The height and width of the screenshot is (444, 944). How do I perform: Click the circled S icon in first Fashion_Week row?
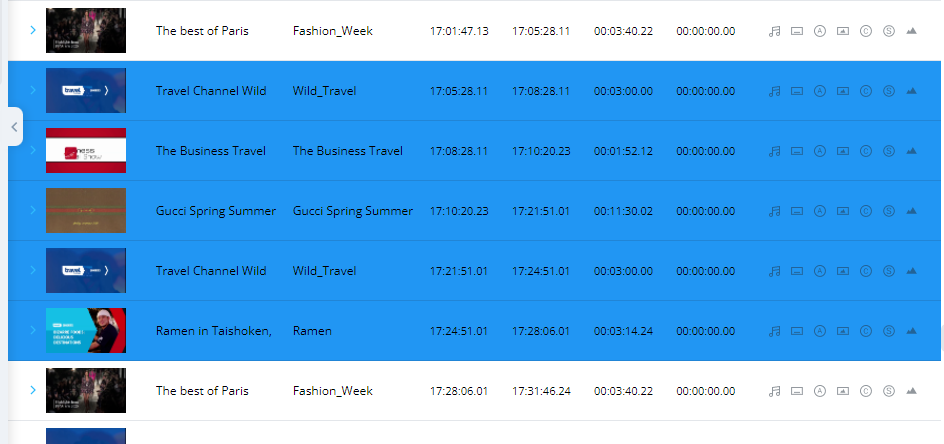[889, 31]
